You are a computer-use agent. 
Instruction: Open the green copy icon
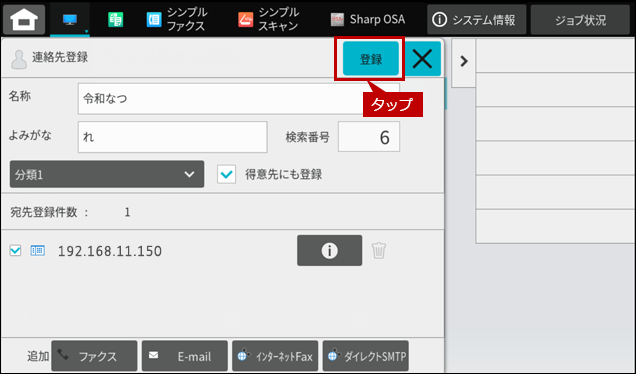click(116, 19)
